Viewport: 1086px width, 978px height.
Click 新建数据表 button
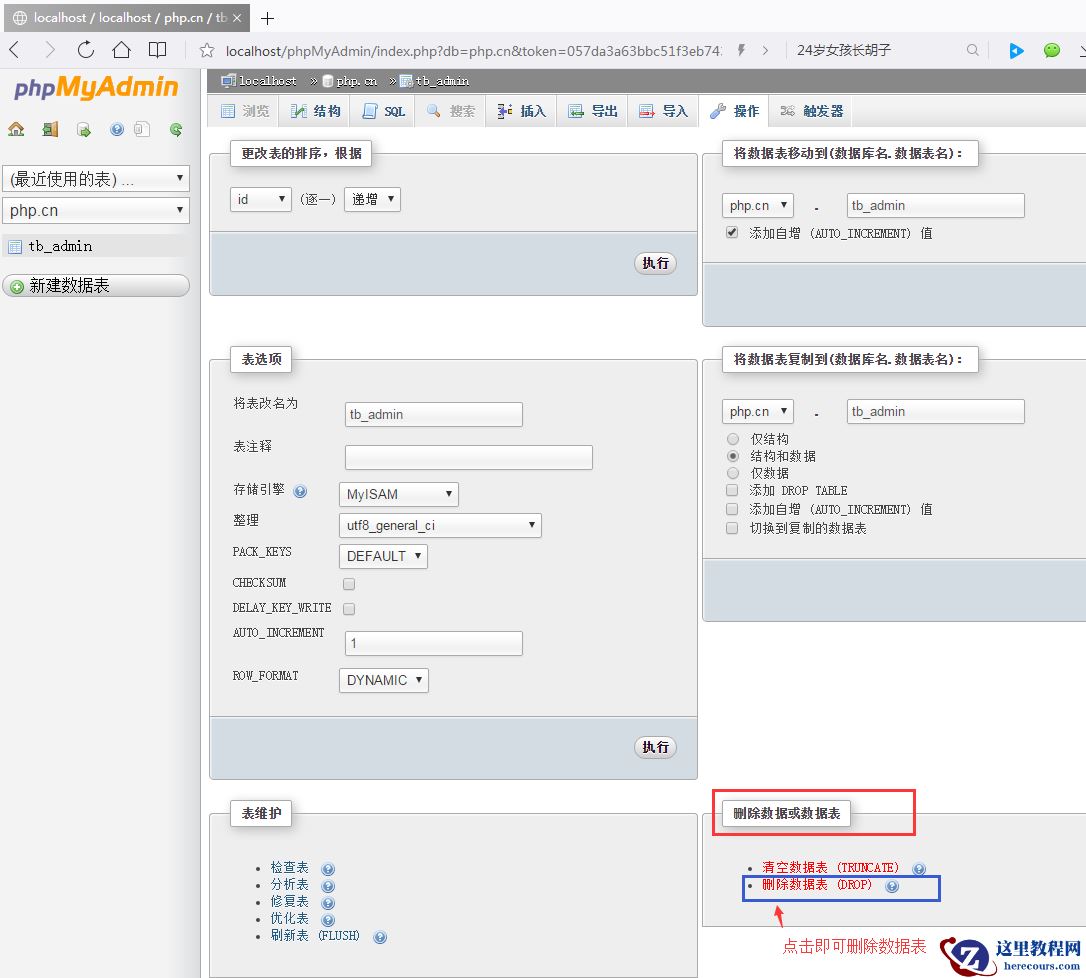coord(96,285)
